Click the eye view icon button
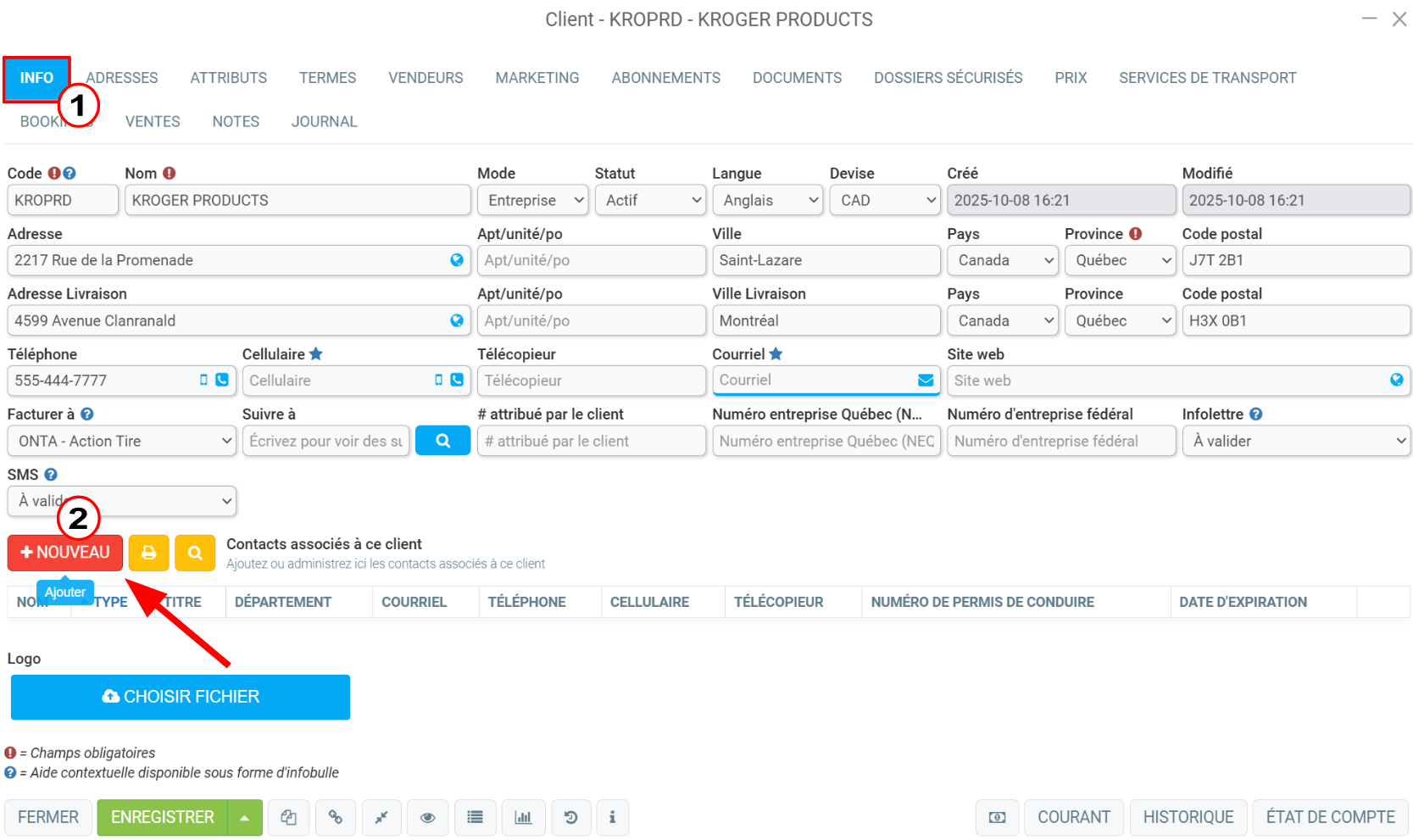 click(427, 817)
